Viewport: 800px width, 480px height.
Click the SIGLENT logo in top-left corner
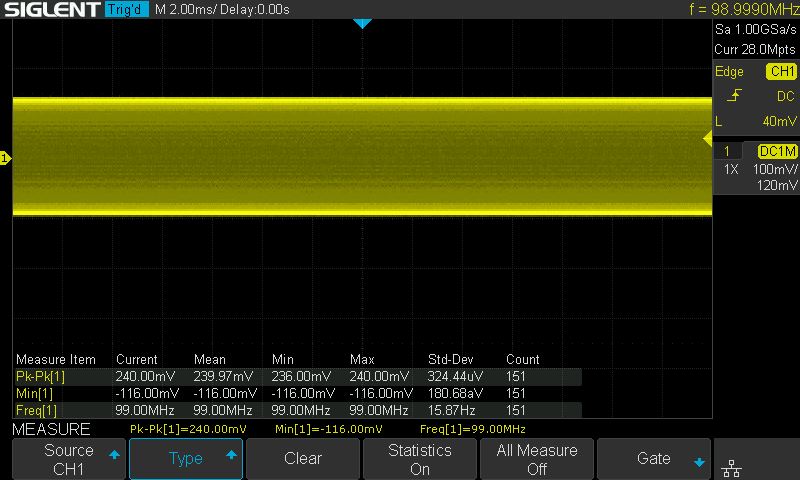pyautogui.click(x=50, y=10)
